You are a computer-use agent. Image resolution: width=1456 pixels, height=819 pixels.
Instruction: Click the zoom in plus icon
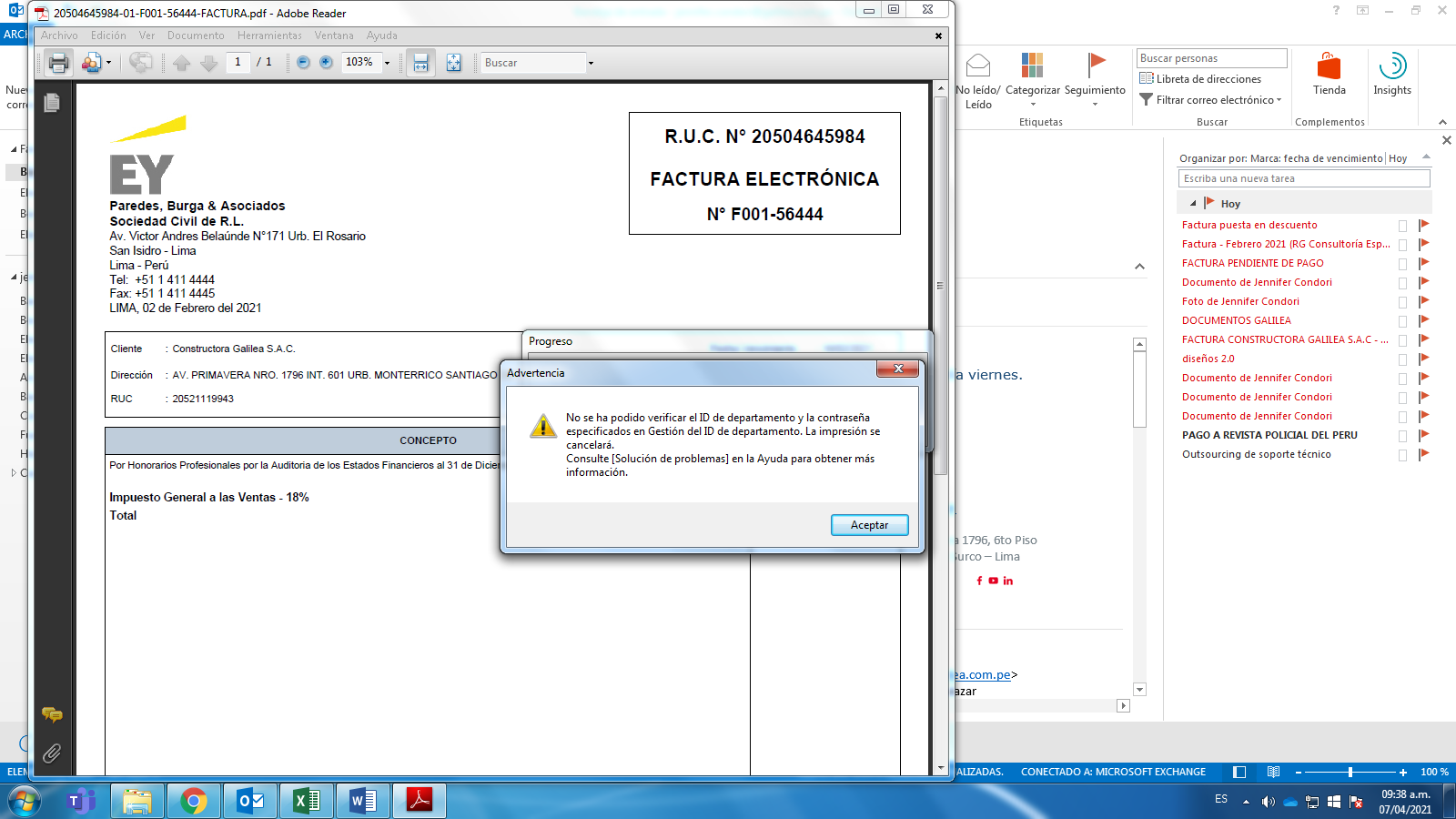326,63
